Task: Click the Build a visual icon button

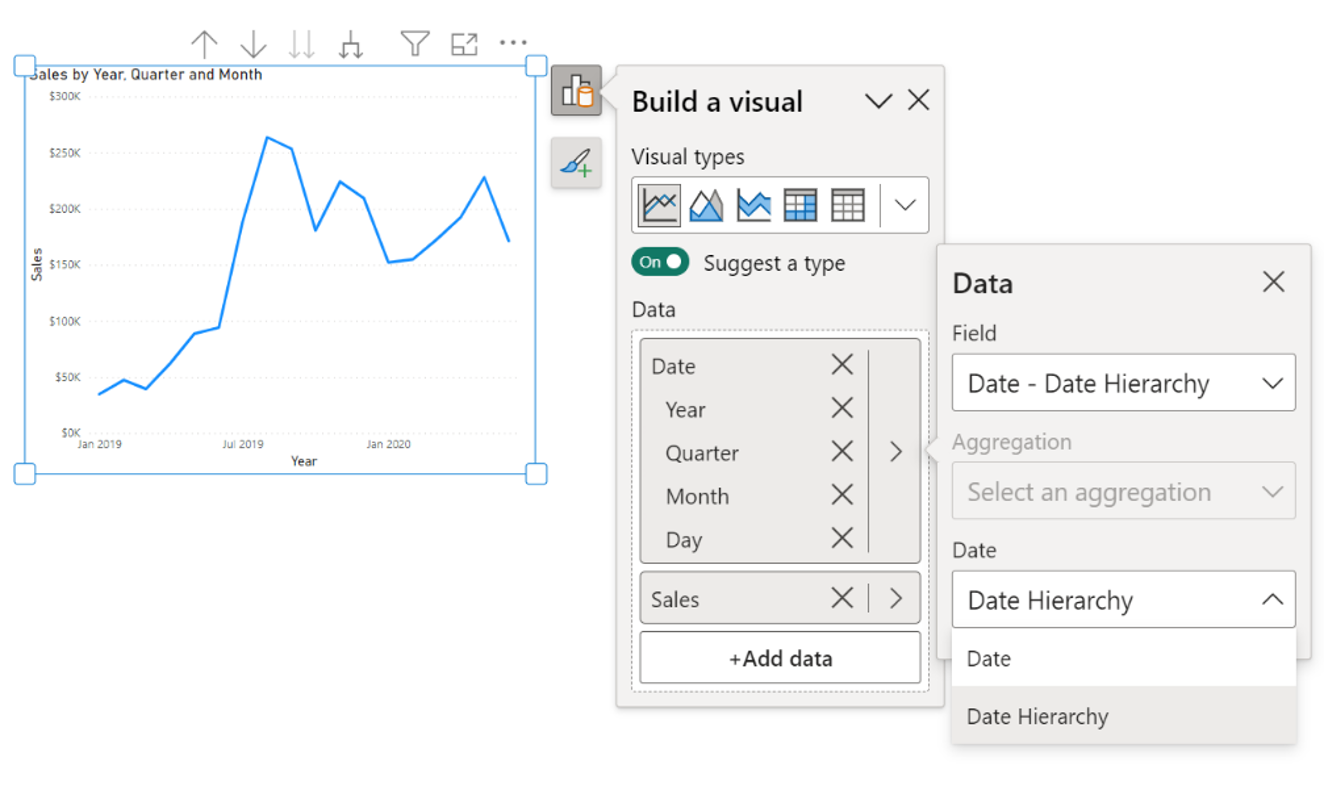Action: (576, 91)
